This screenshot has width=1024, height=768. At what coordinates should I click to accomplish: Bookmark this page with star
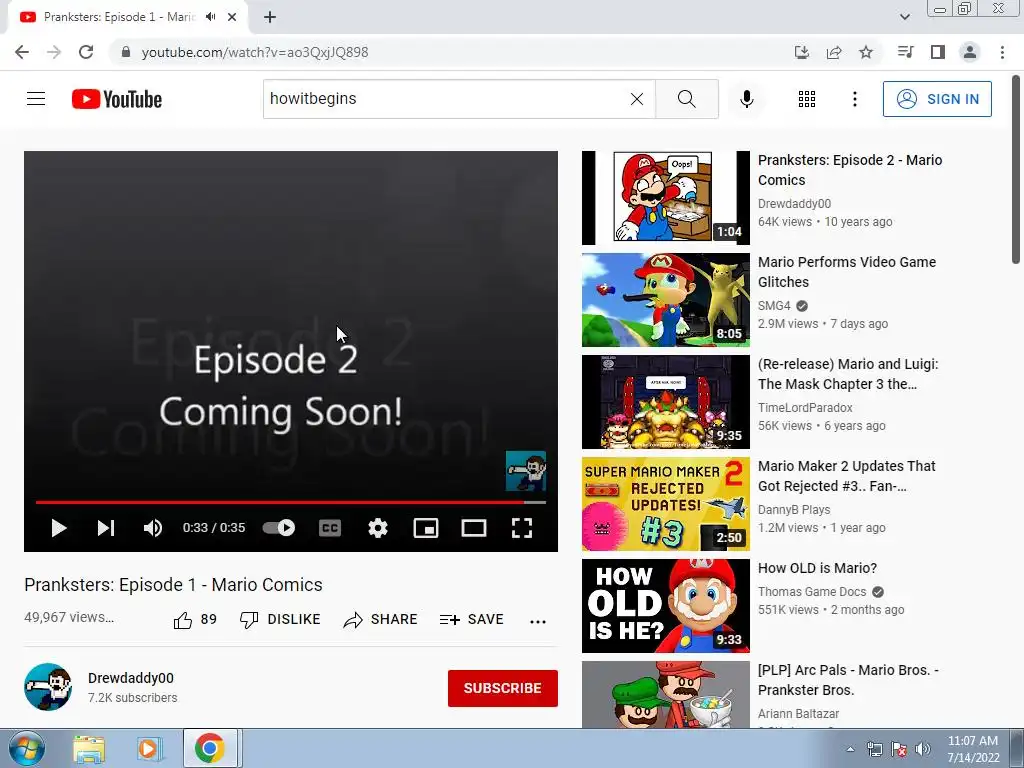[866, 52]
